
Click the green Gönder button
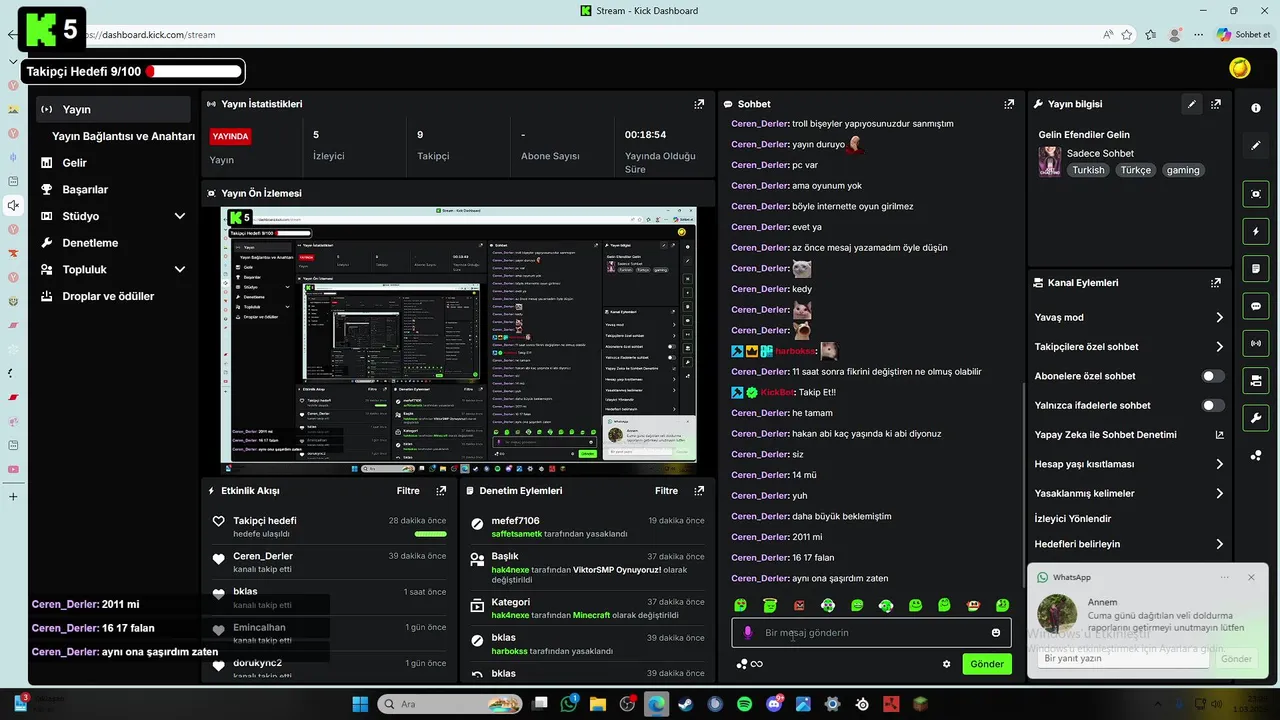986,664
